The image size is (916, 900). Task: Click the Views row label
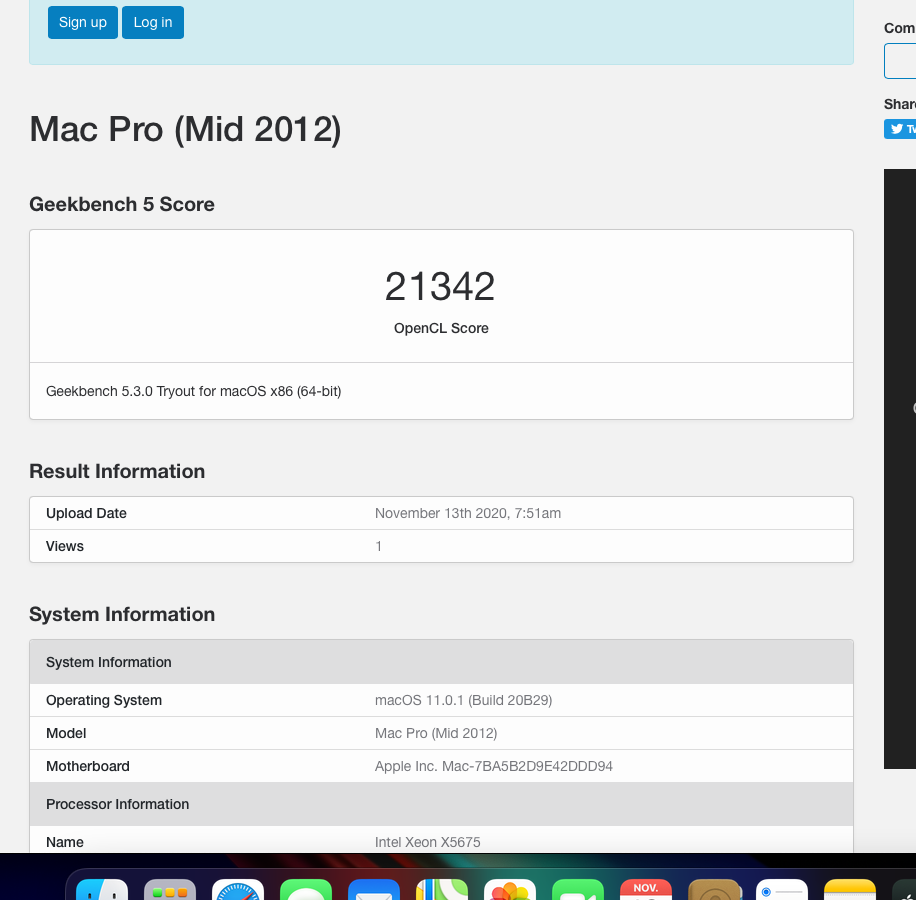pos(65,546)
